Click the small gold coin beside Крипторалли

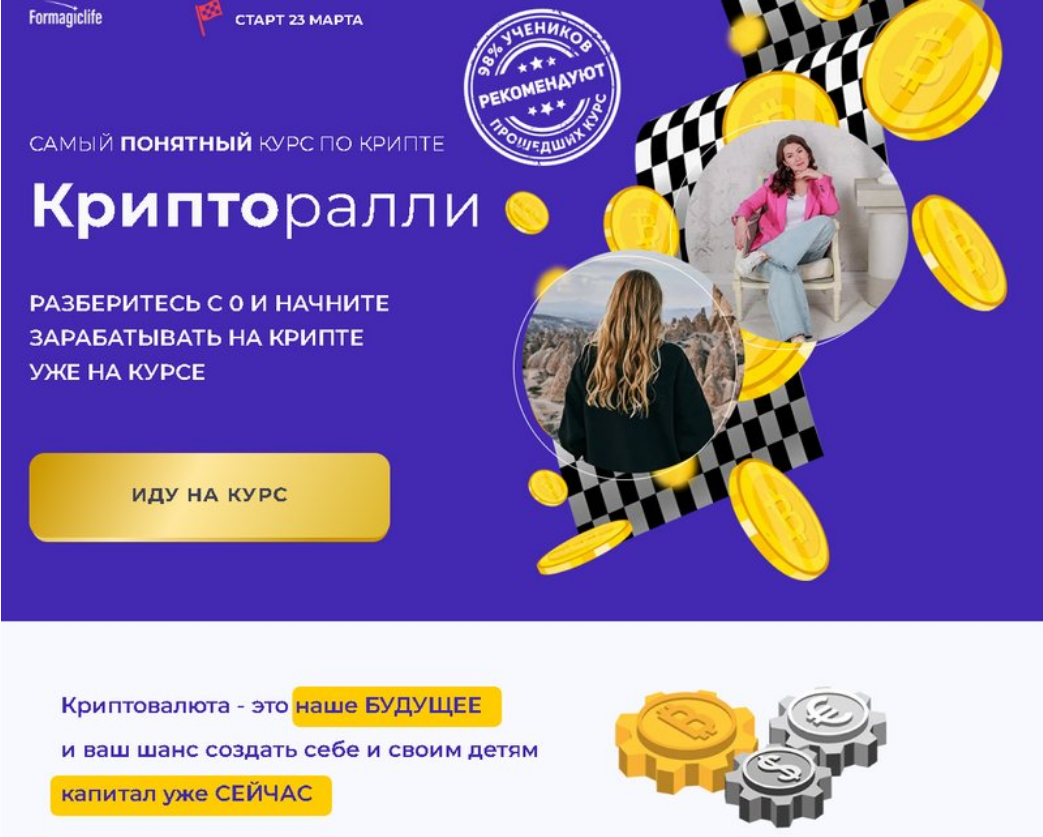coord(527,213)
